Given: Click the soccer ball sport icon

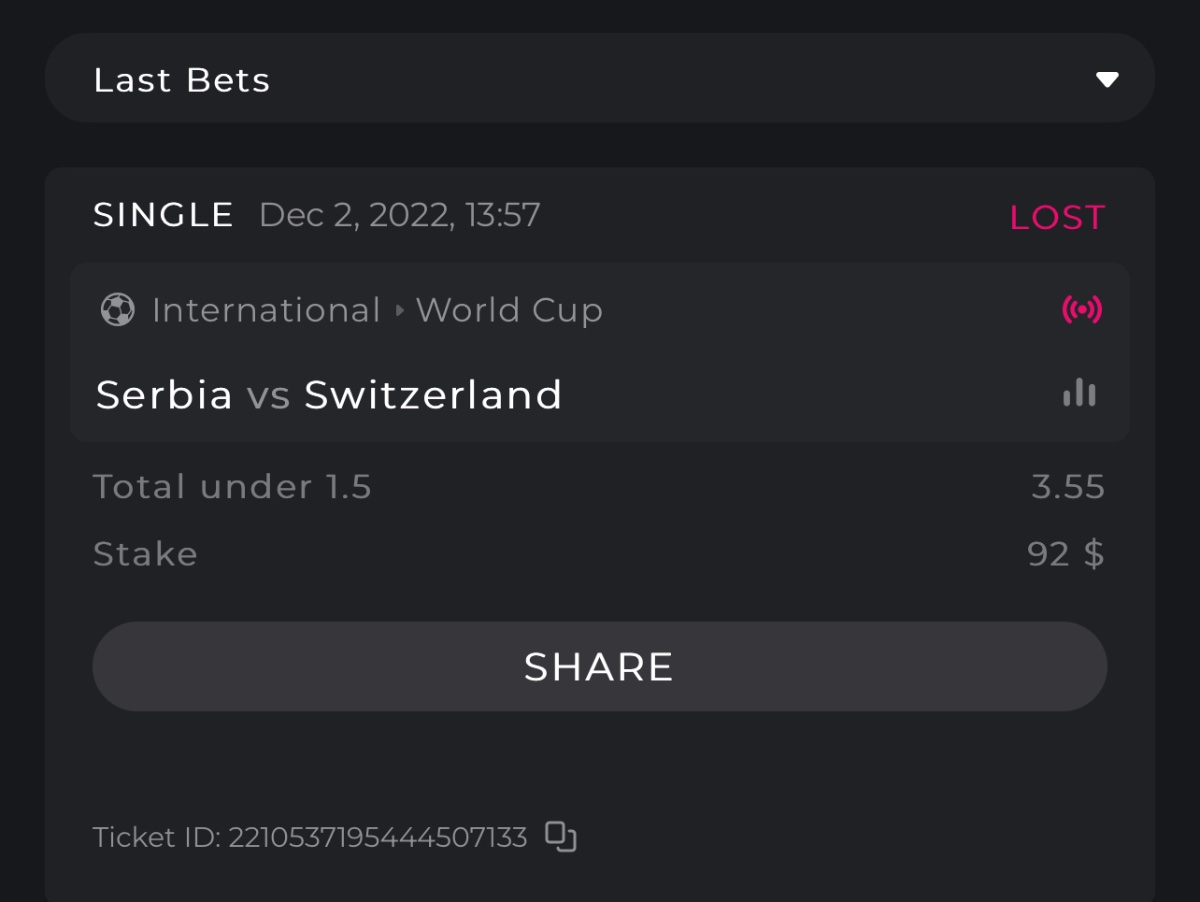Looking at the screenshot, I should [117, 310].
